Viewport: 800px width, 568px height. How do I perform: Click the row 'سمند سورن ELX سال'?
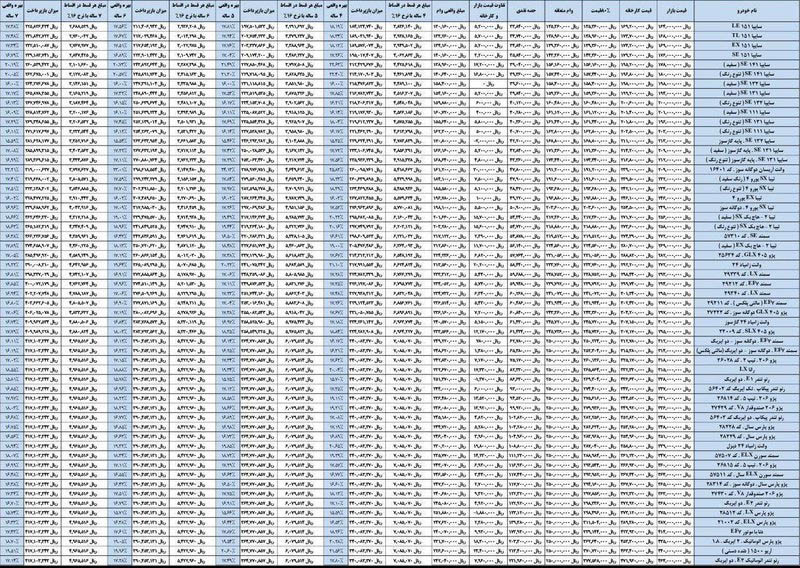(x=746, y=475)
